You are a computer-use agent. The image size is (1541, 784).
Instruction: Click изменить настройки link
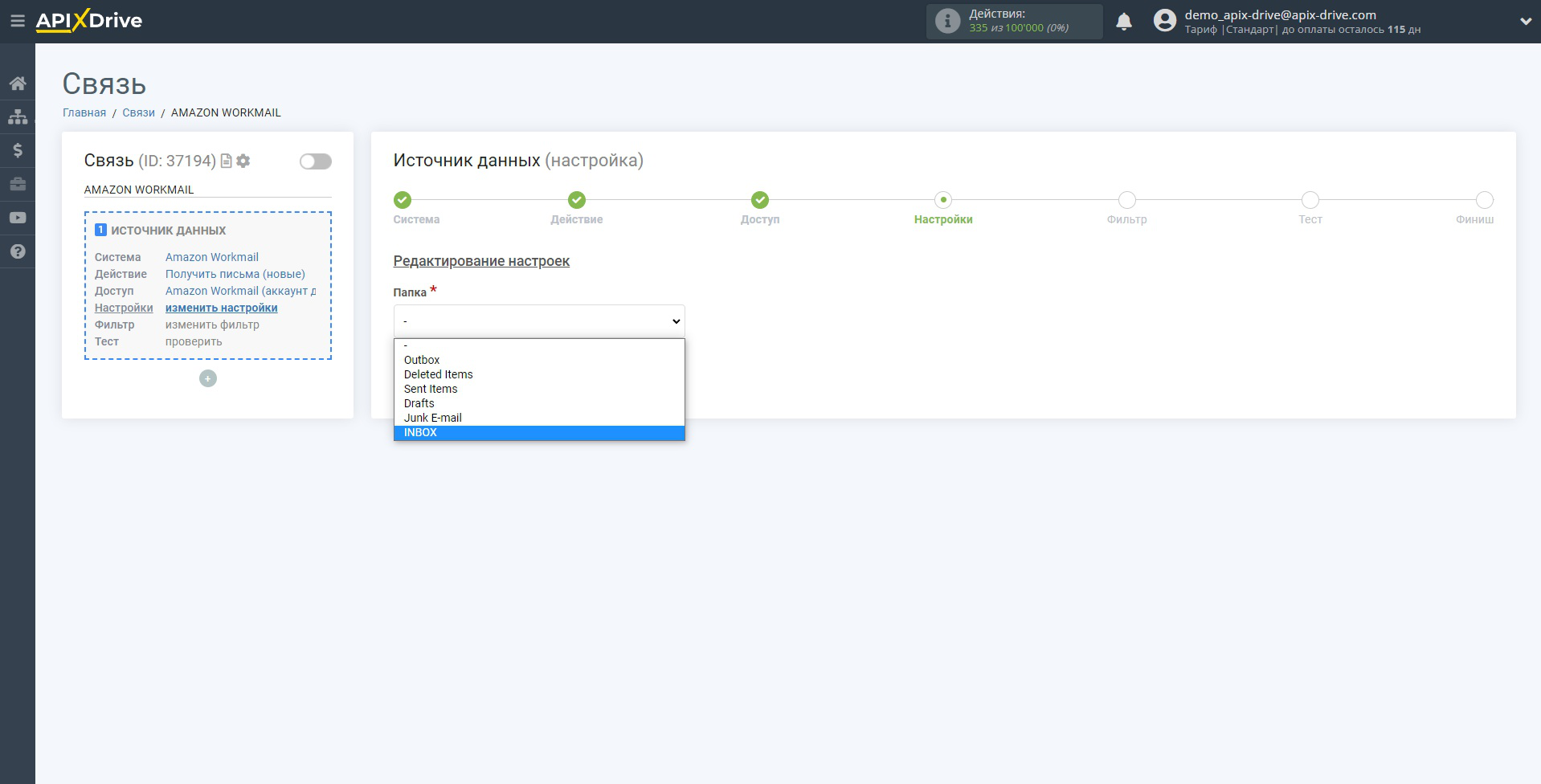click(x=222, y=308)
